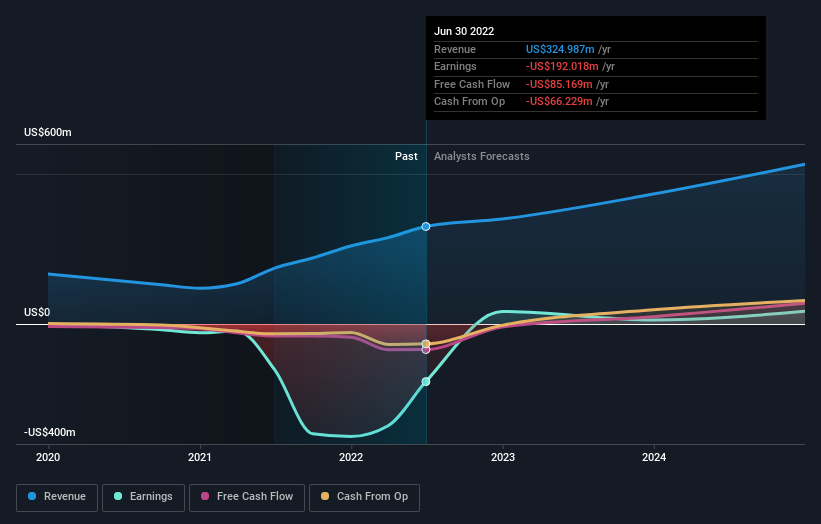Click the US$324.987m revenue value
The image size is (821, 524).
560,49
